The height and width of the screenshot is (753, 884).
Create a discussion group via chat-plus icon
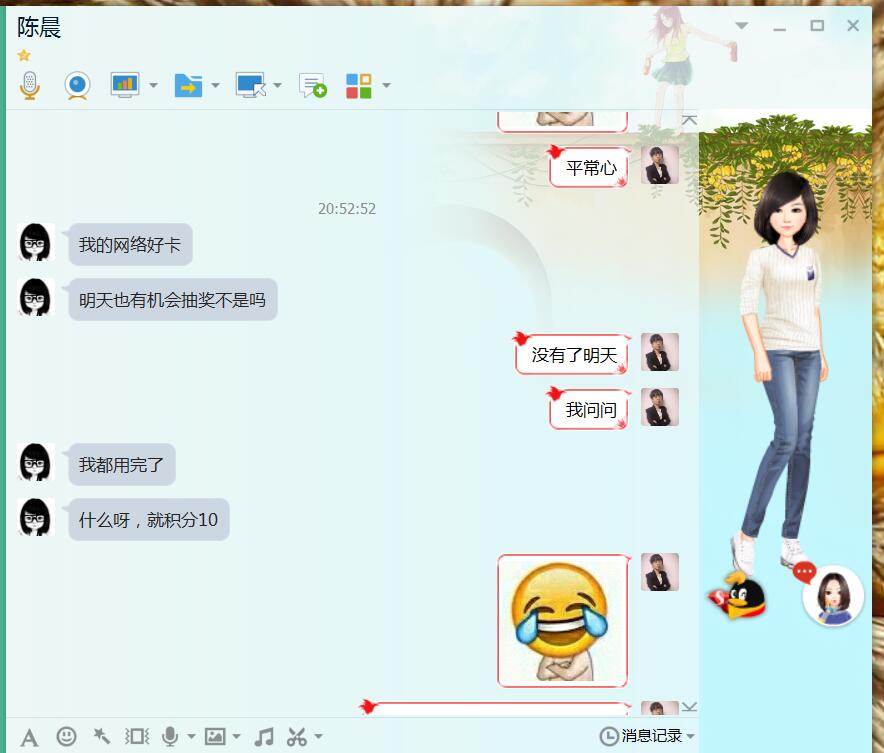point(313,85)
